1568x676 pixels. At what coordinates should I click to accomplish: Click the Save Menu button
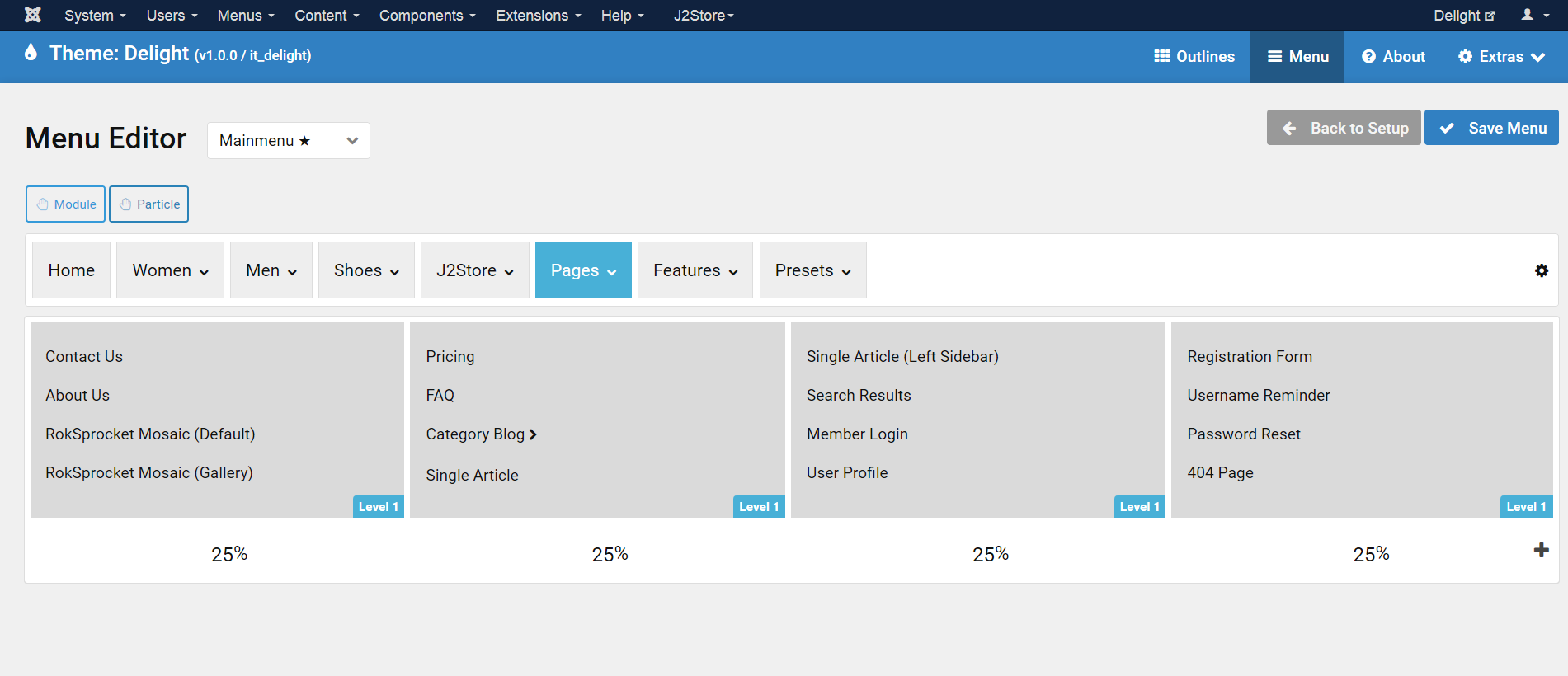click(1491, 128)
